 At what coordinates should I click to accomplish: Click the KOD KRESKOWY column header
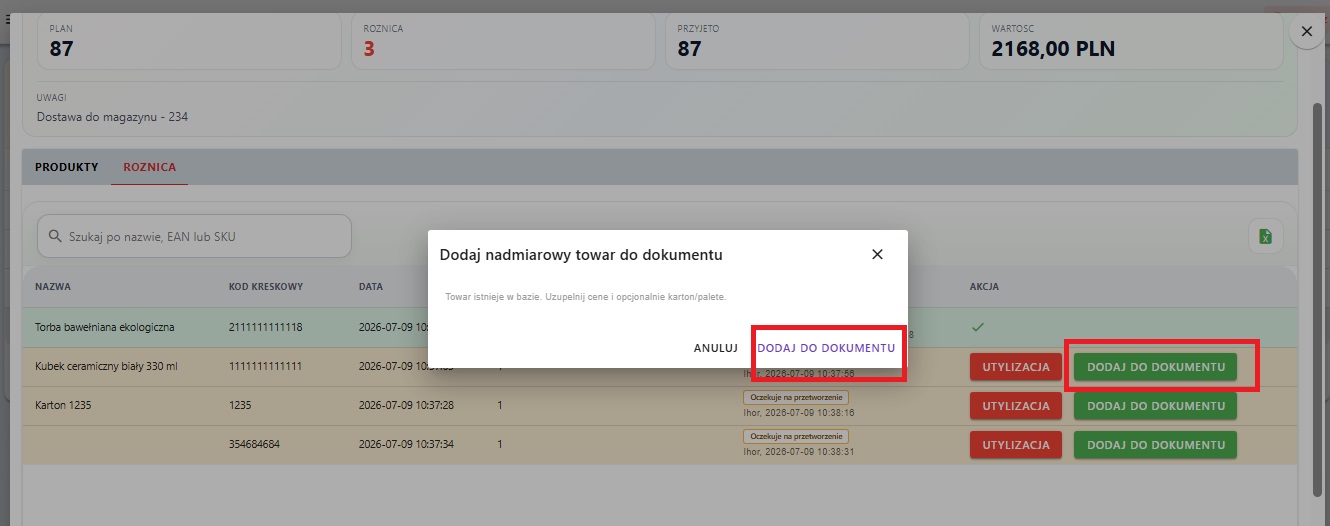[x=266, y=287]
